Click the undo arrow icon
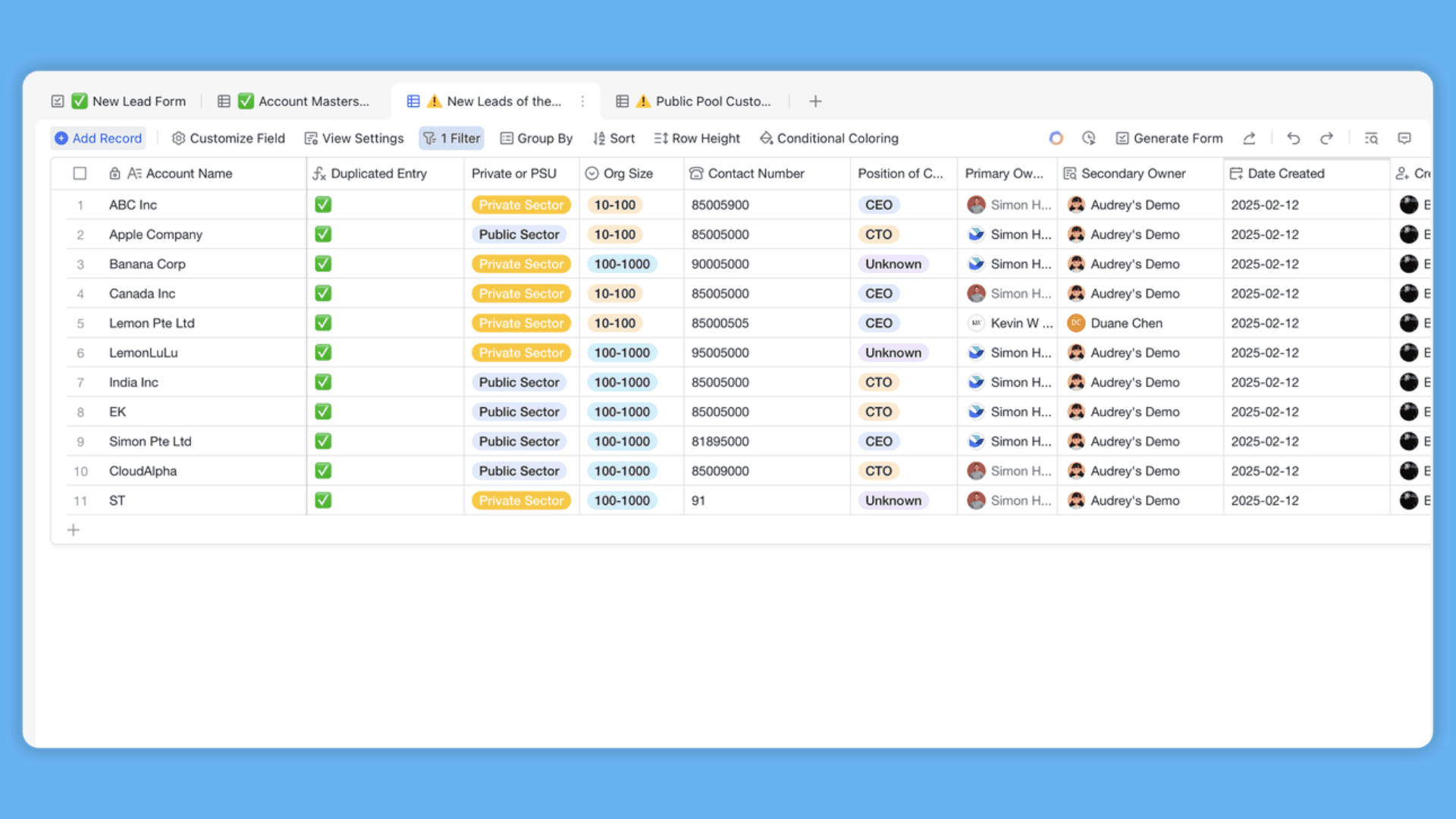 click(x=1294, y=138)
